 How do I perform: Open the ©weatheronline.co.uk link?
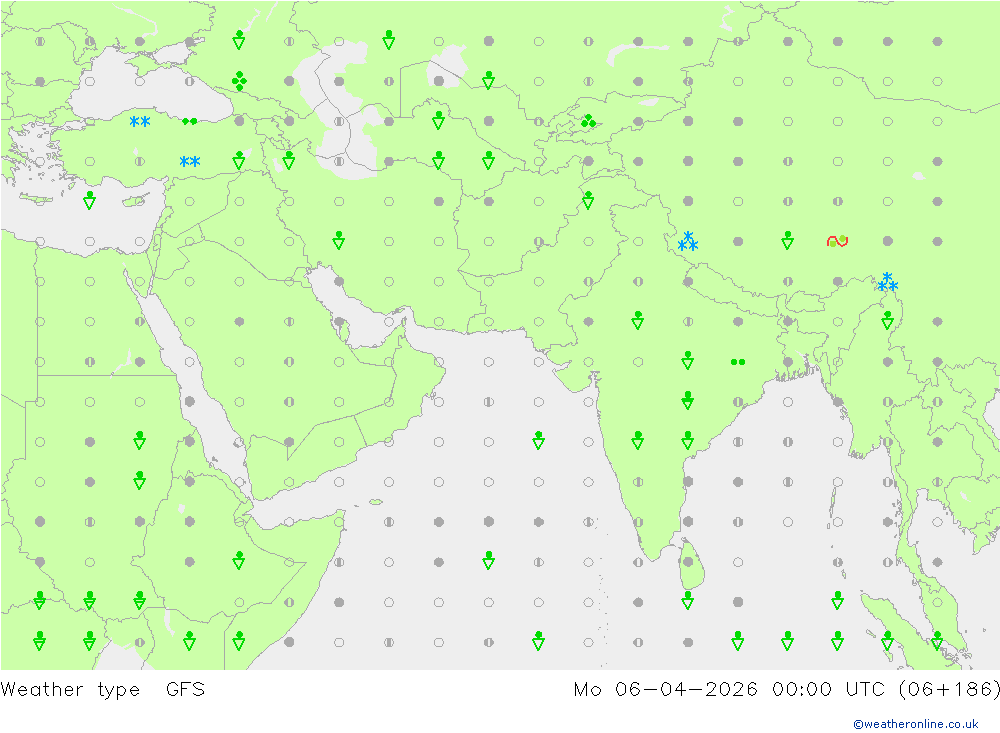point(916,724)
